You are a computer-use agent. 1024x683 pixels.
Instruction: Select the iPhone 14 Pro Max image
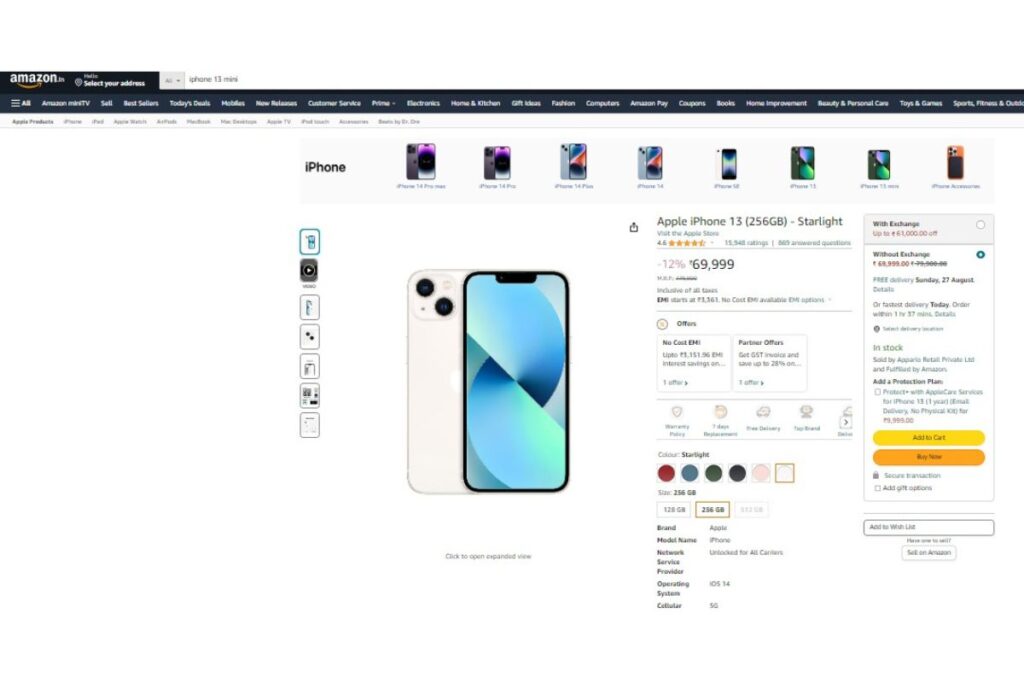pyautogui.click(x=421, y=162)
